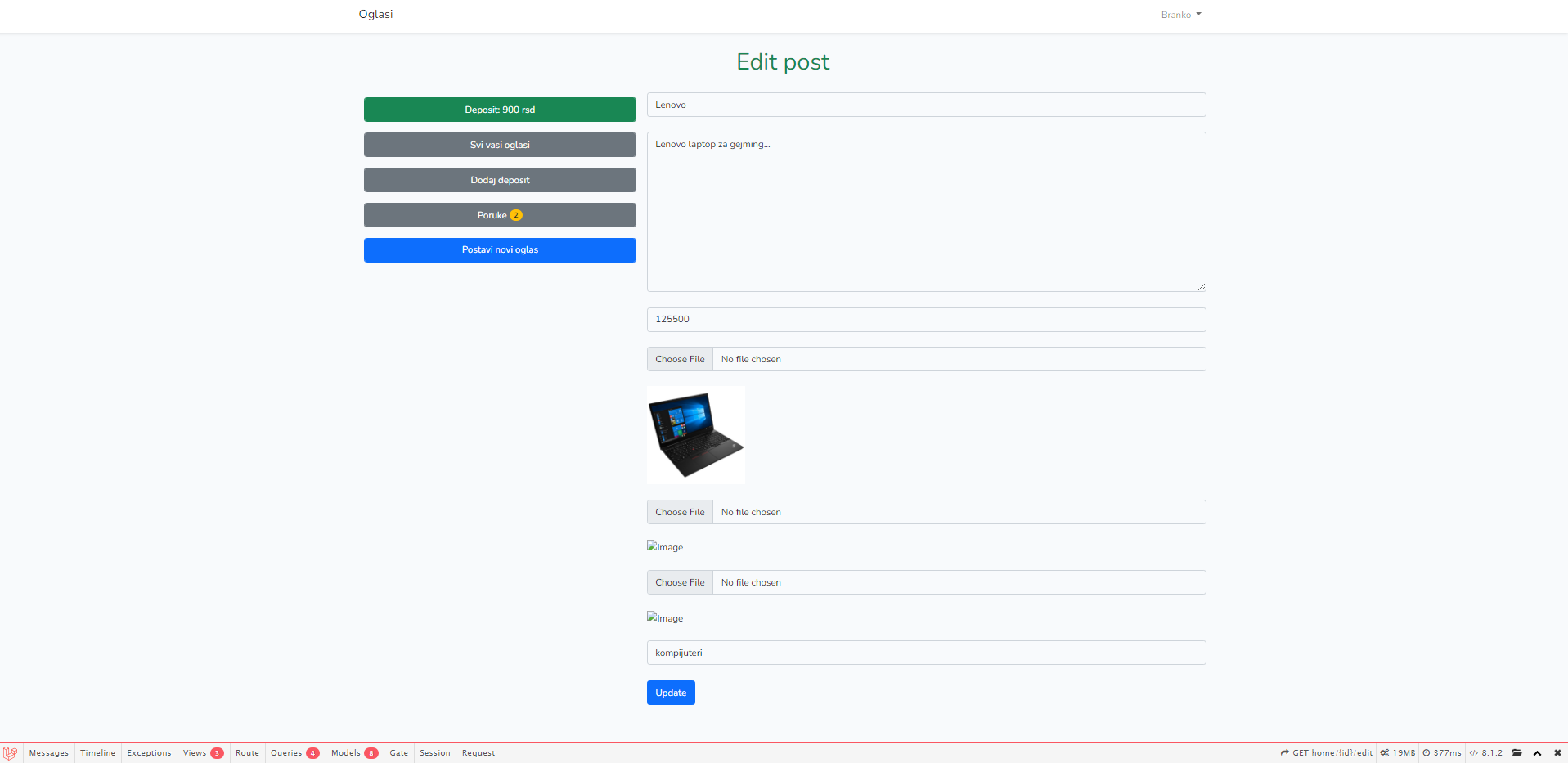Collapse the debugbar with the up arrow
The width and height of the screenshot is (1568, 763).
coord(1538,753)
